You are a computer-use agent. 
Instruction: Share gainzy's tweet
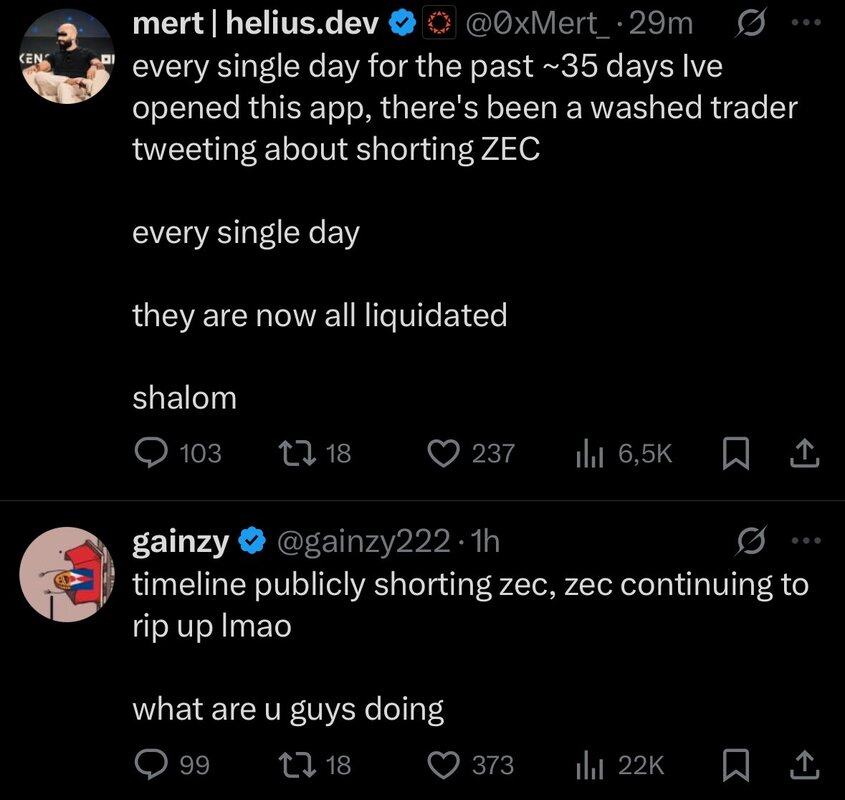tap(804, 765)
